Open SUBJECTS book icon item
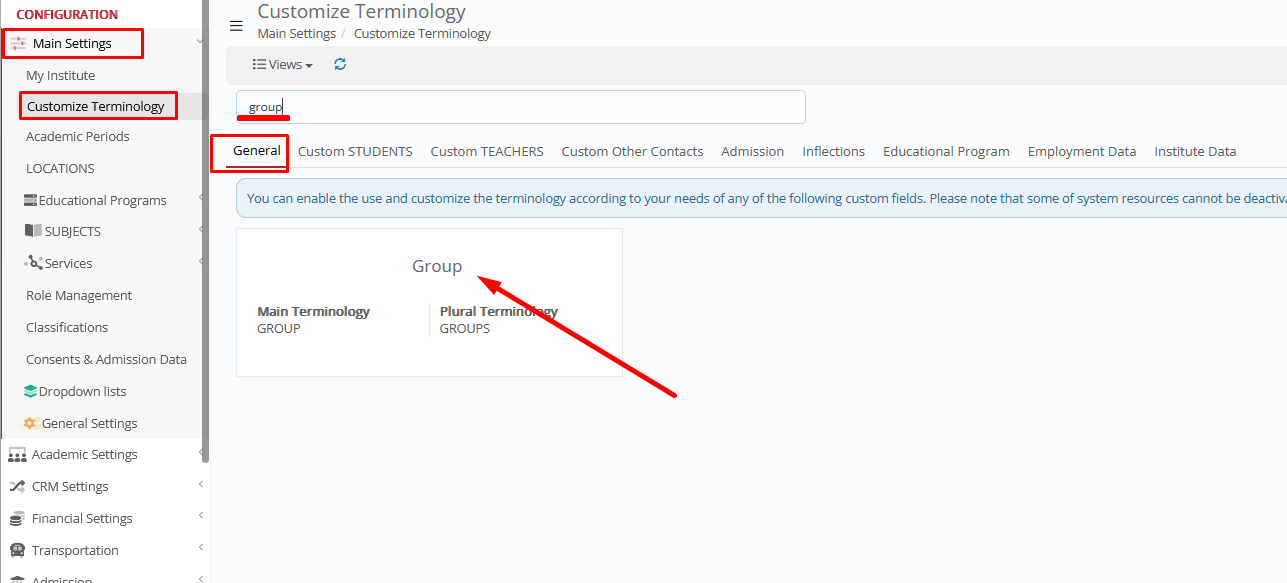Screen dimensions: 1287x583 pyautogui.click(x=72, y=231)
